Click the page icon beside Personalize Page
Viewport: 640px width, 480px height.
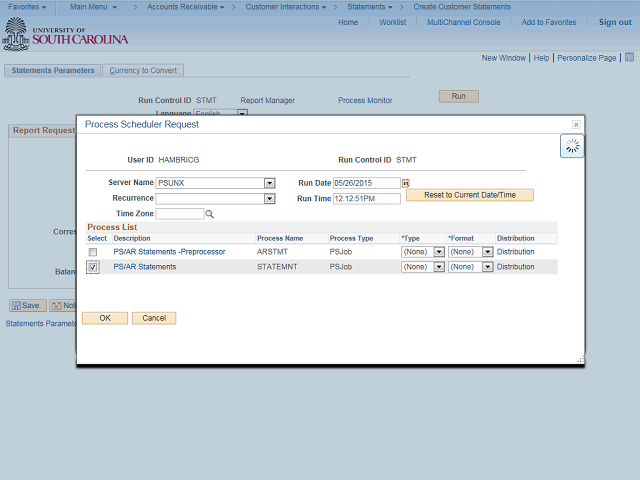click(629, 57)
